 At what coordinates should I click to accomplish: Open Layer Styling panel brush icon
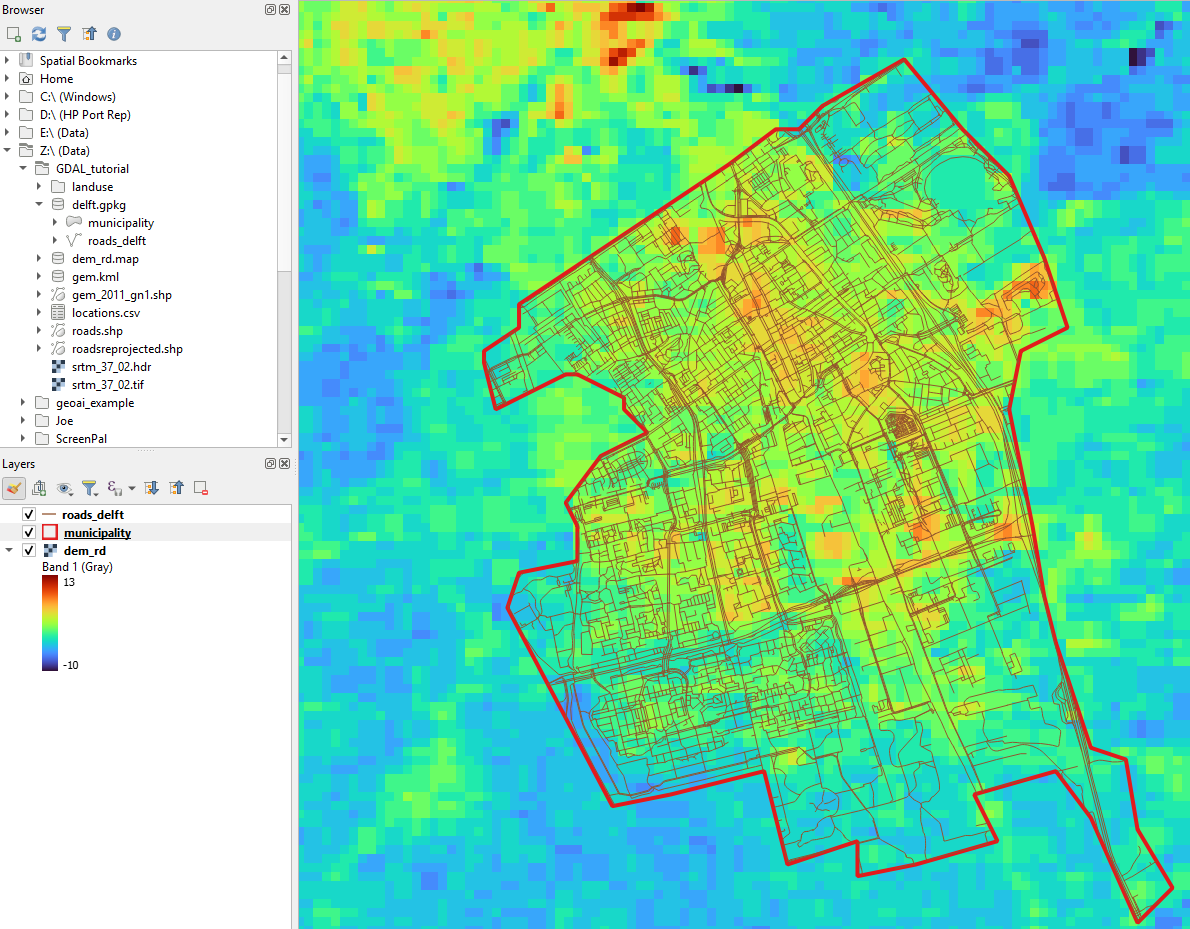pos(14,488)
